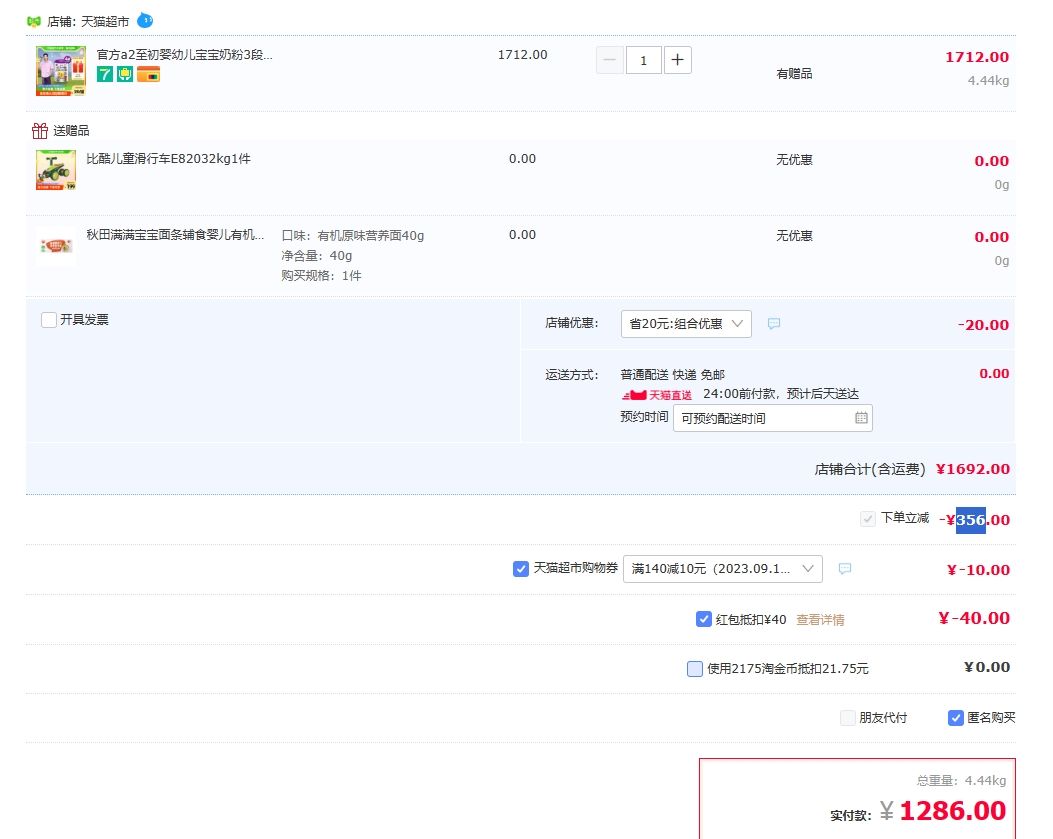Click the orange credit card badge

tap(148, 74)
